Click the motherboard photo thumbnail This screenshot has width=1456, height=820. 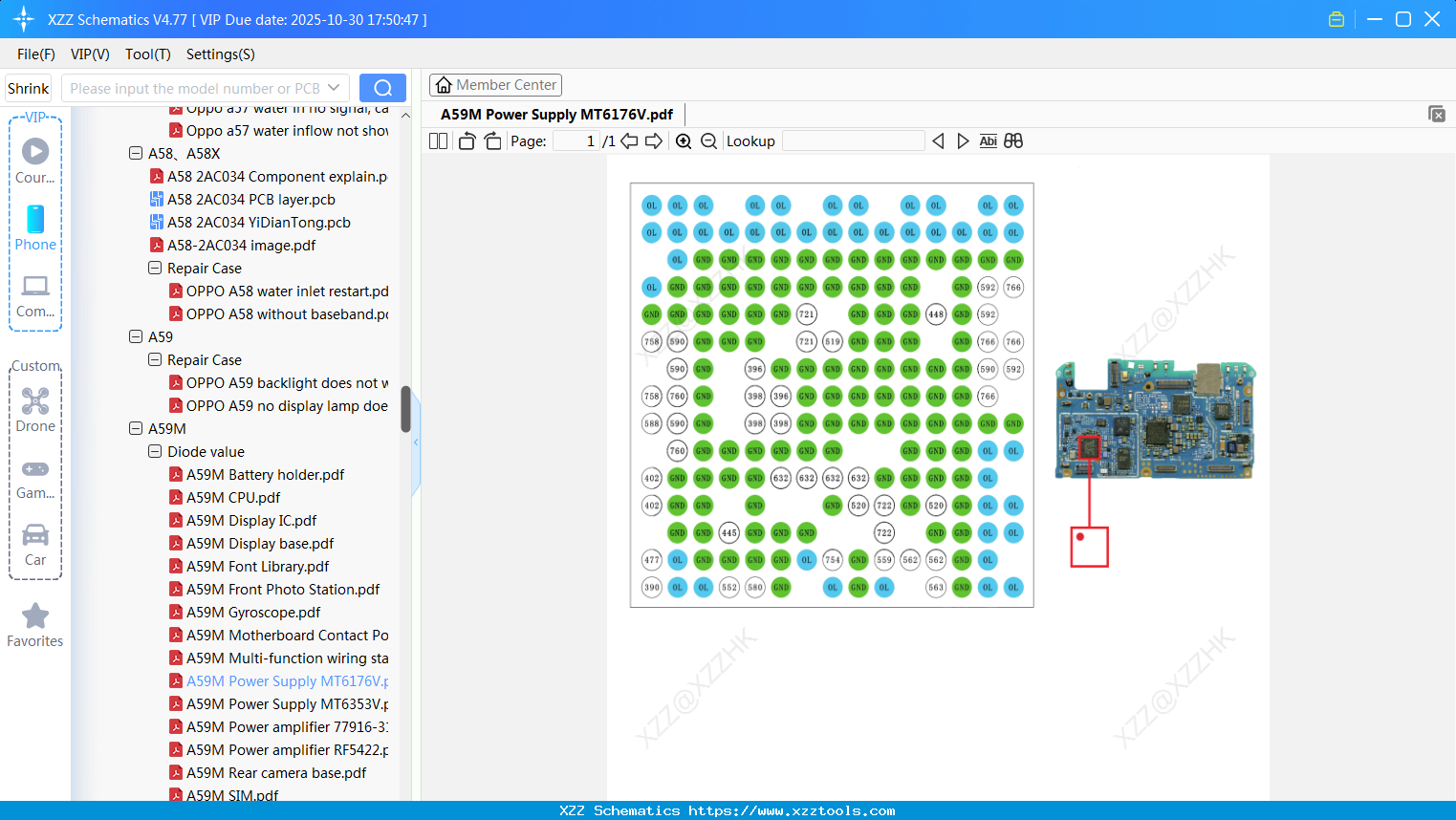(1155, 419)
